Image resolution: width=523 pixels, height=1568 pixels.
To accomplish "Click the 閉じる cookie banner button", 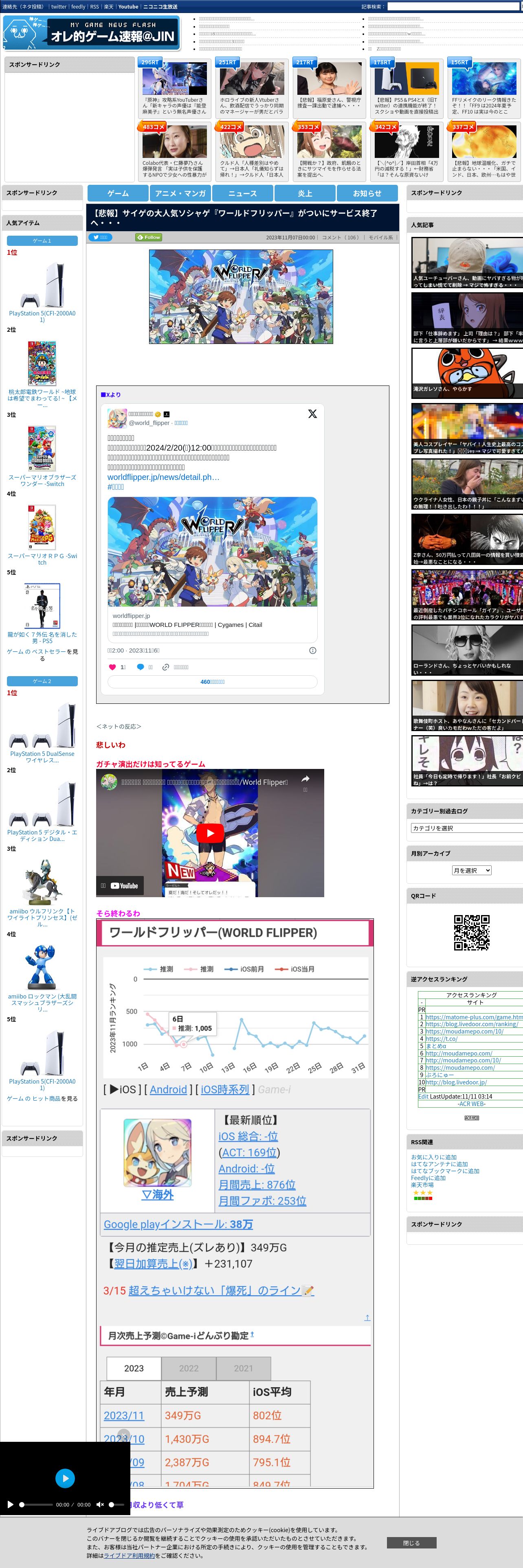I will coord(411,1543).
